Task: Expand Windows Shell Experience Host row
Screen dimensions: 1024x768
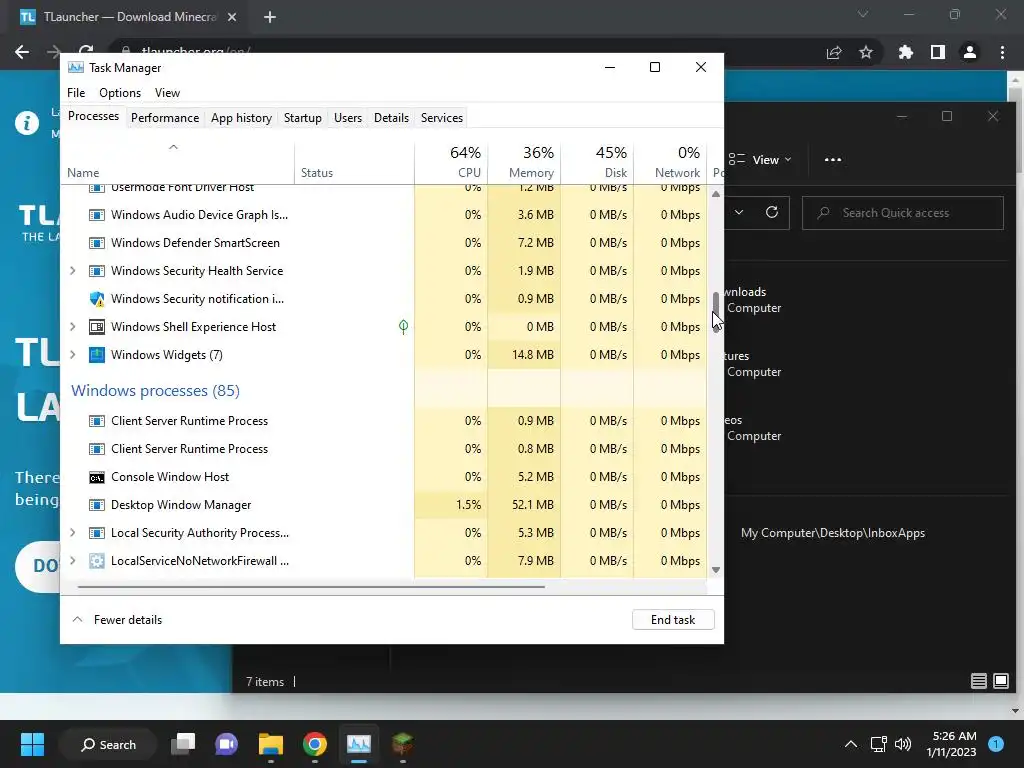Action: [x=72, y=327]
